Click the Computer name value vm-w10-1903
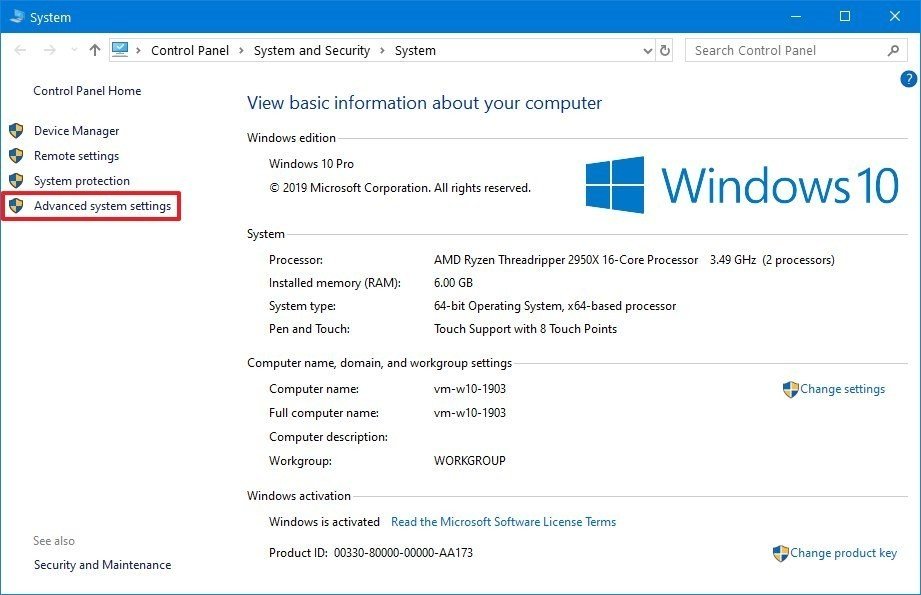Screen dimensions: 921x595 469,389
